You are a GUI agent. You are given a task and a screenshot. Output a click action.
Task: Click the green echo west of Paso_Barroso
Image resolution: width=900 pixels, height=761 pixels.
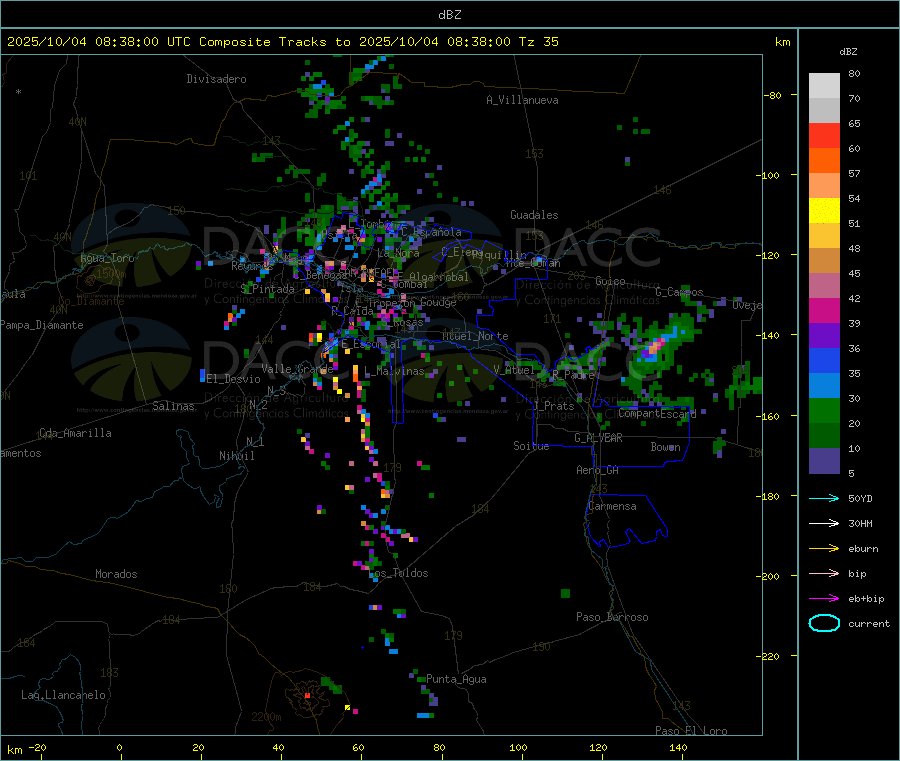pyautogui.click(x=565, y=593)
